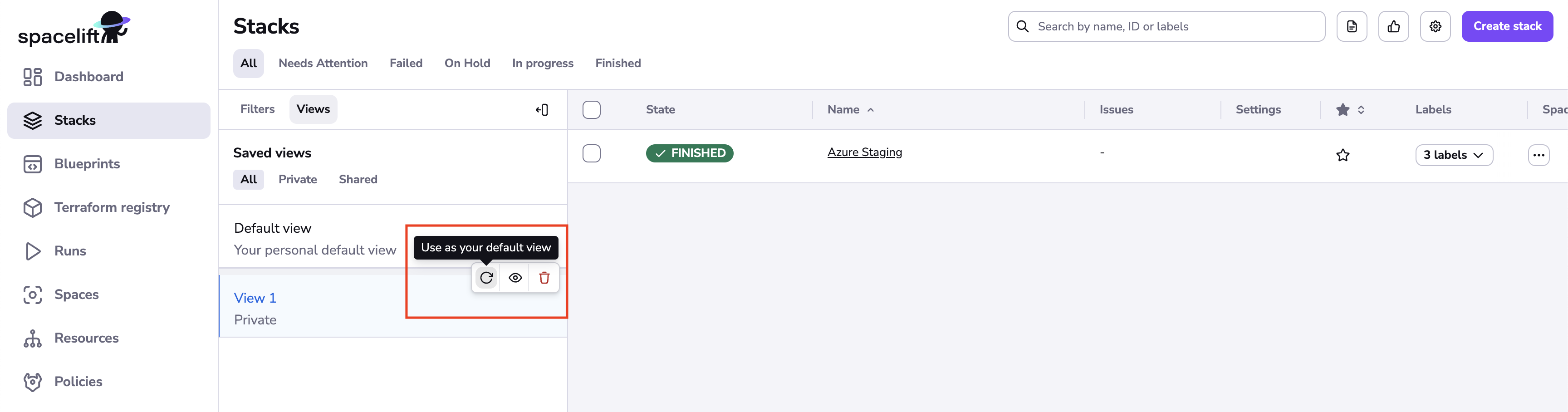Click the Create stack button
This screenshot has height=412, width=1568.
tap(1506, 26)
